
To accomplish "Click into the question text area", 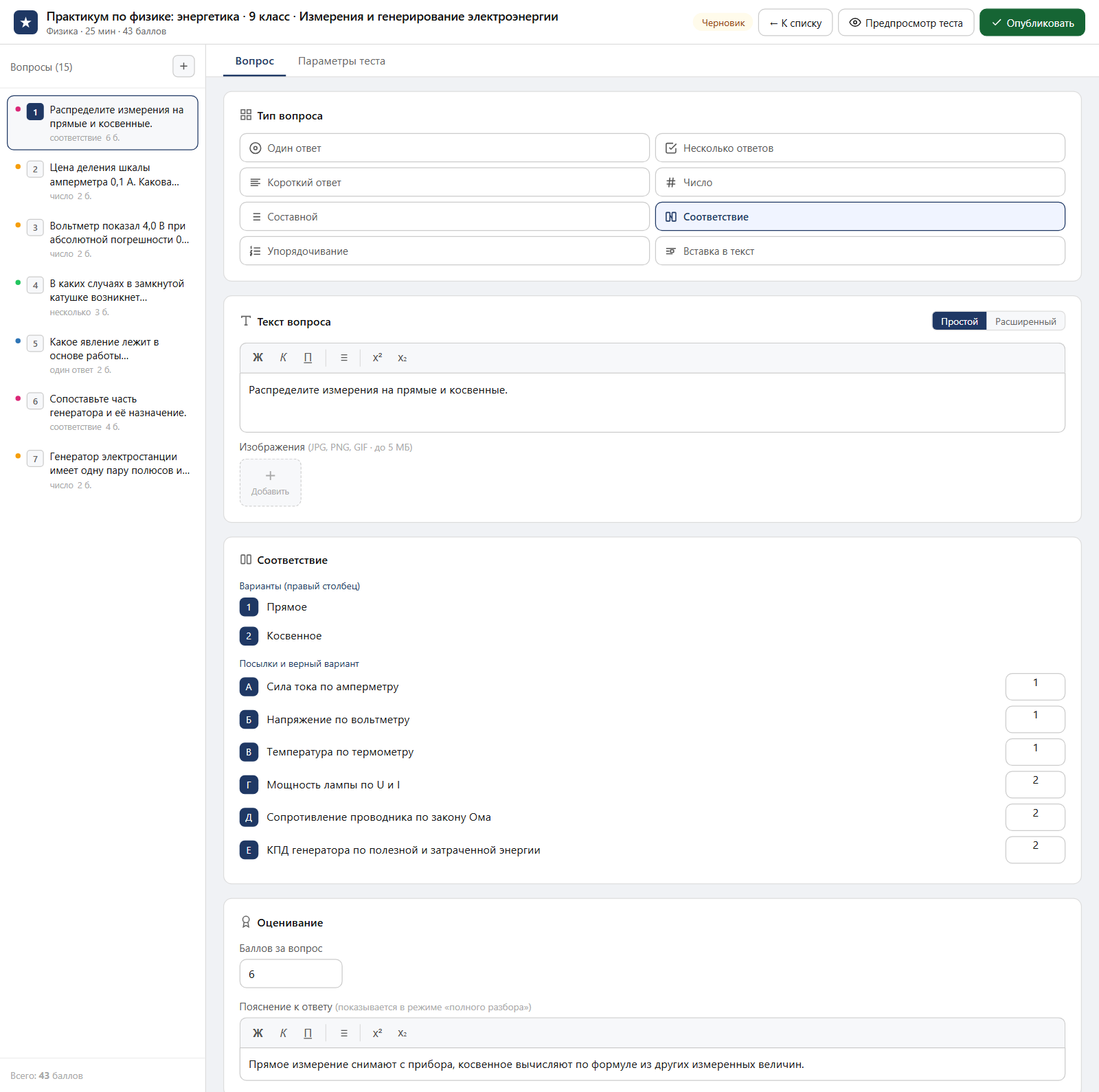I will point(652,402).
